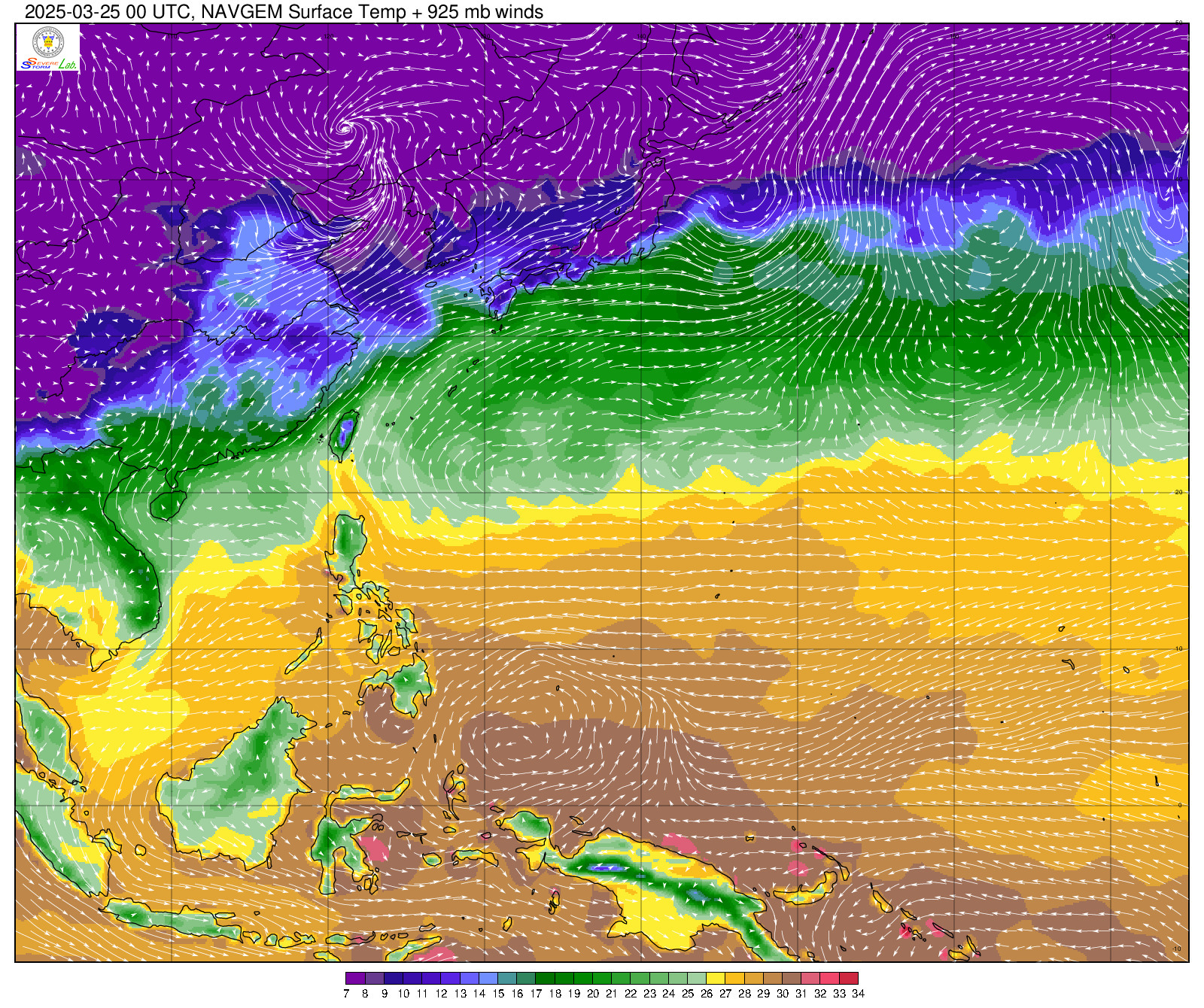The width and height of the screenshot is (1204, 1008).
Task: Click Hainan island on the map
Action: 167,504
